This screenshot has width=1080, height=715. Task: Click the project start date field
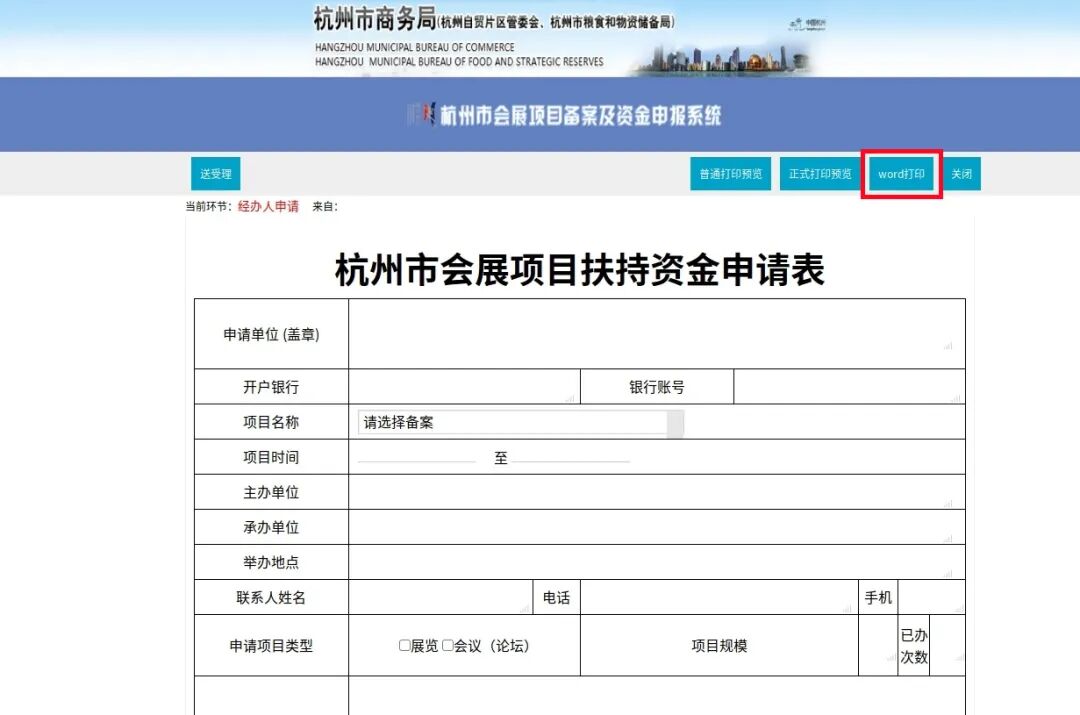420,457
